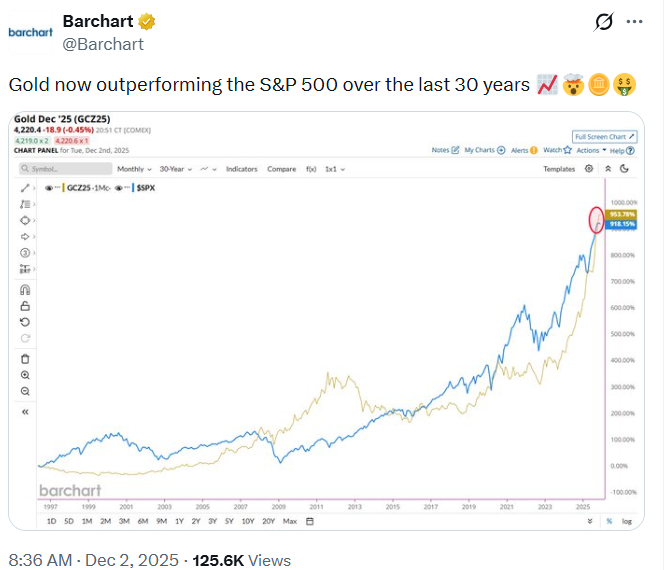Screen dimensions: 665x570
Task: Undo the last chart action
Action: click(x=25, y=322)
